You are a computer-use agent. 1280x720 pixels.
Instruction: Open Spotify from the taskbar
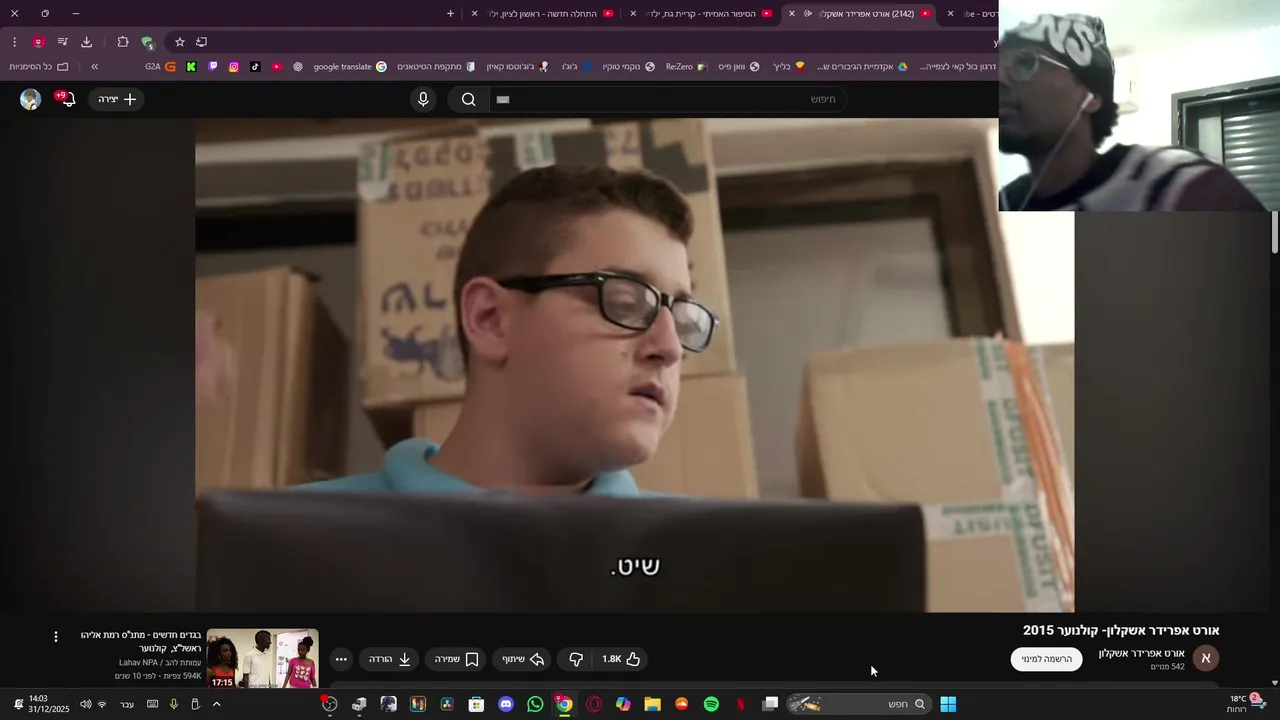coord(711,704)
